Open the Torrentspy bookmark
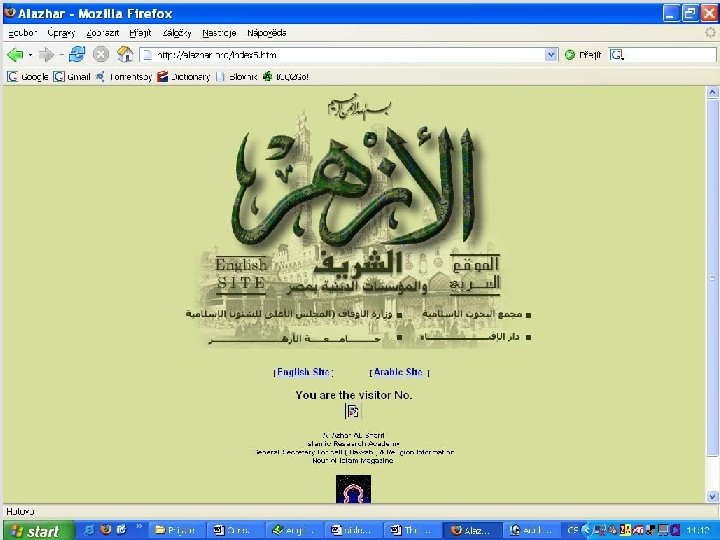Screen dimensions: 720x540 (124, 77)
